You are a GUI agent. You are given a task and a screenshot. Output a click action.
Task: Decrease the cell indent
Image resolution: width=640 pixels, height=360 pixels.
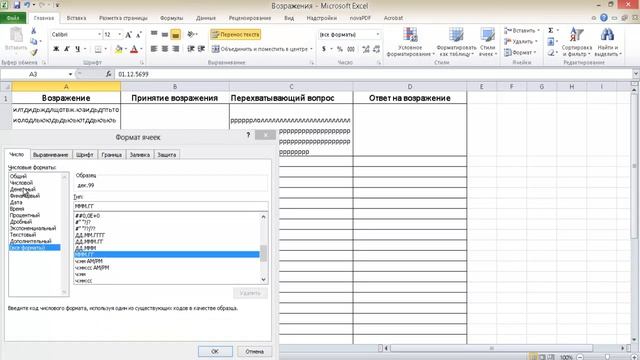tap(191, 49)
